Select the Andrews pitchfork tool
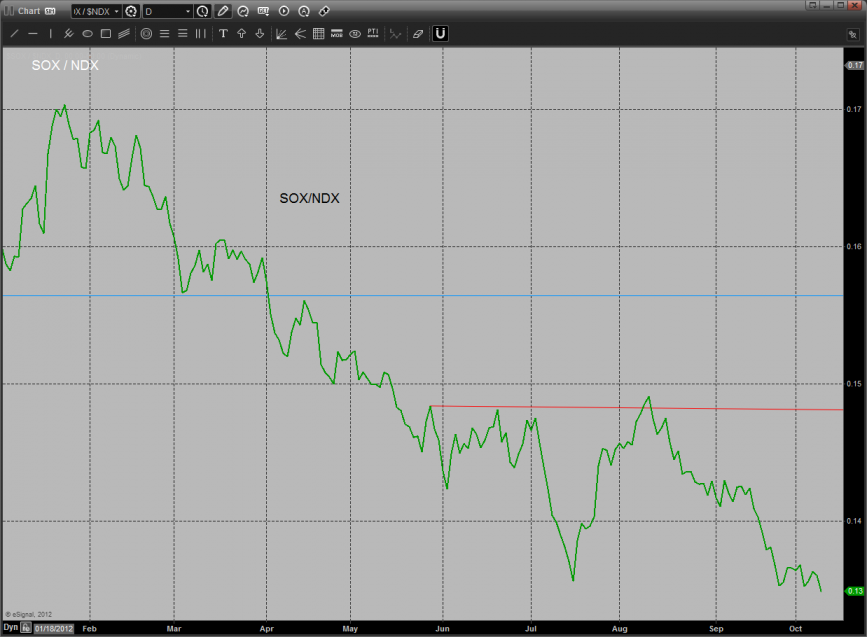 click(x=69, y=34)
